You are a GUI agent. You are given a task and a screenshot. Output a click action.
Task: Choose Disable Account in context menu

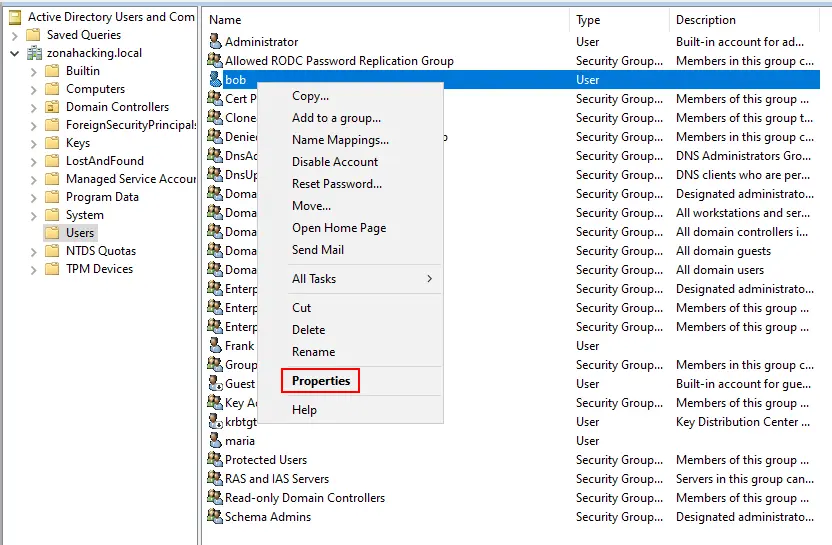click(335, 162)
